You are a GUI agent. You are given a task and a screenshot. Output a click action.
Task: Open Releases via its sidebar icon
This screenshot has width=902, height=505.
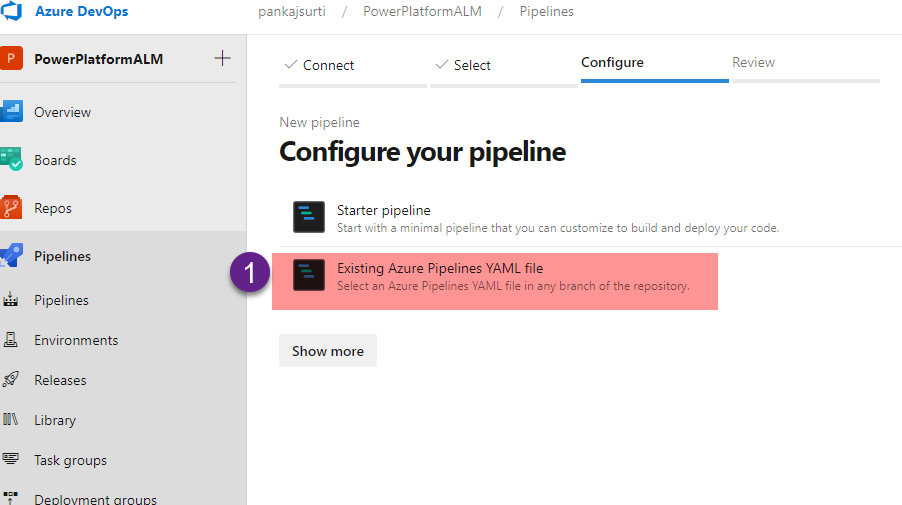(x=12, y=380)
